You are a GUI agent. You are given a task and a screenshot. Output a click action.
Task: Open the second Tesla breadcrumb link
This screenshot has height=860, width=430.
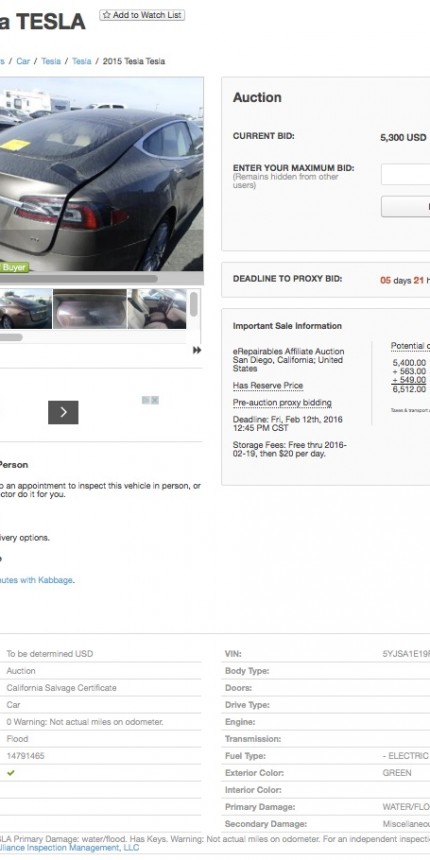[x=82, y=61]
